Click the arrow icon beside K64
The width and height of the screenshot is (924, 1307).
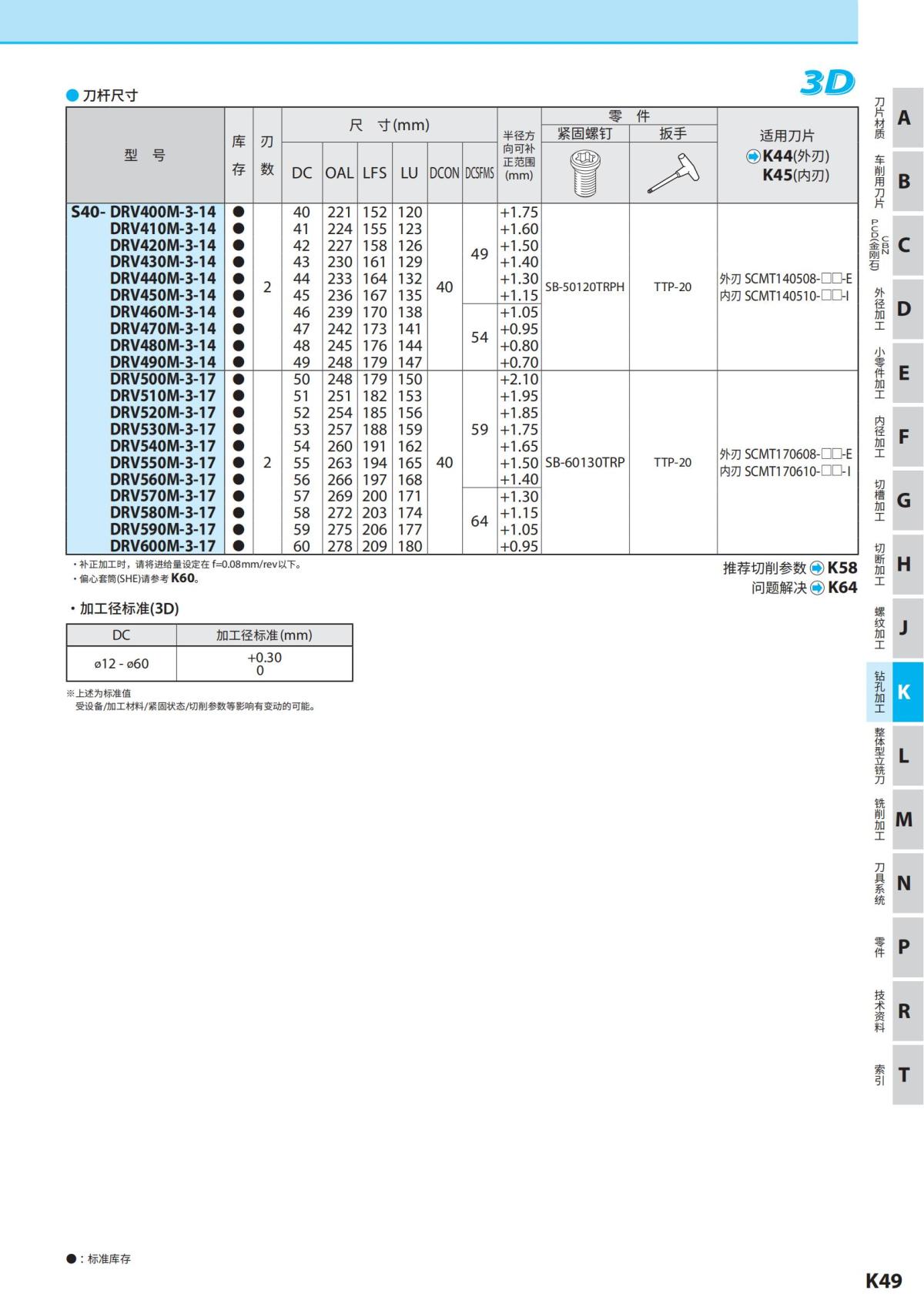coord(817,588)
